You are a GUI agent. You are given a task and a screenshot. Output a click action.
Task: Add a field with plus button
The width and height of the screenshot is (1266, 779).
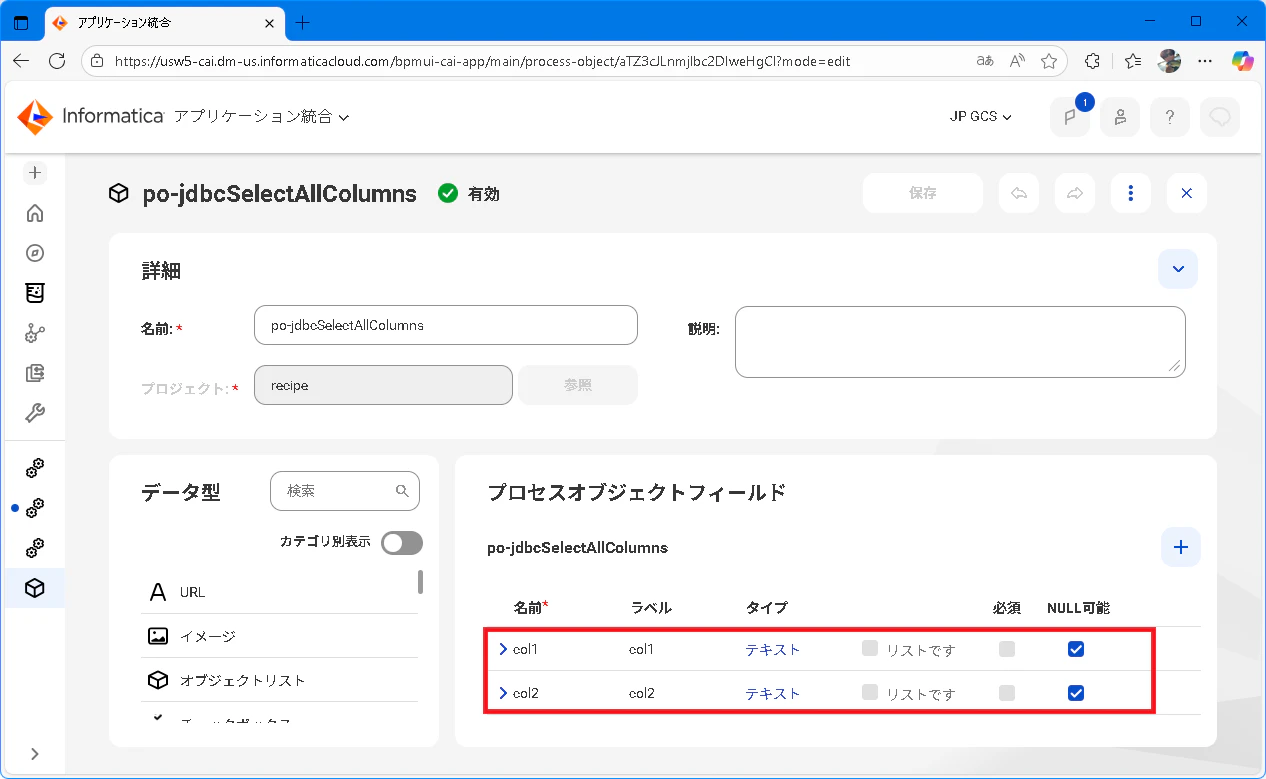[1181, 547]
